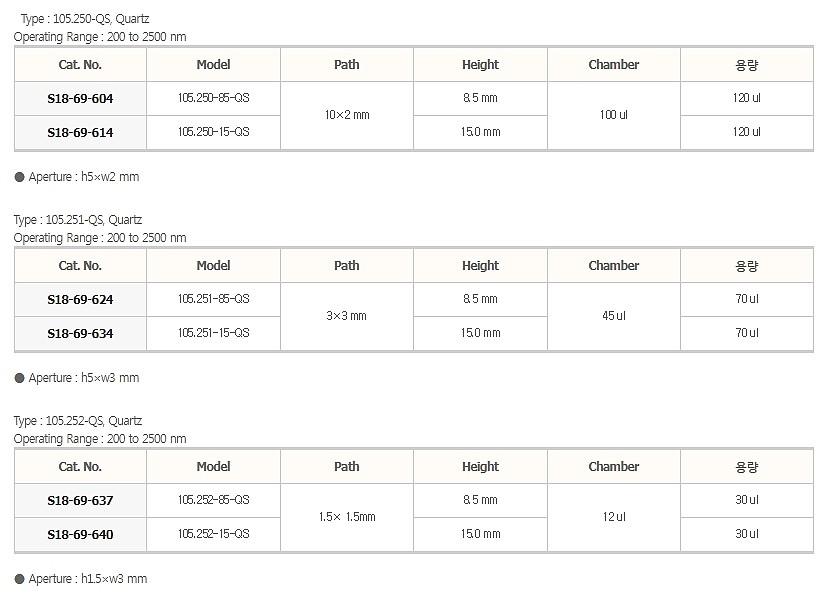The height and width of the screenshot is (612, 821).
Task: Click model 105.251-15-QS cell
Action: click(213, 332)
